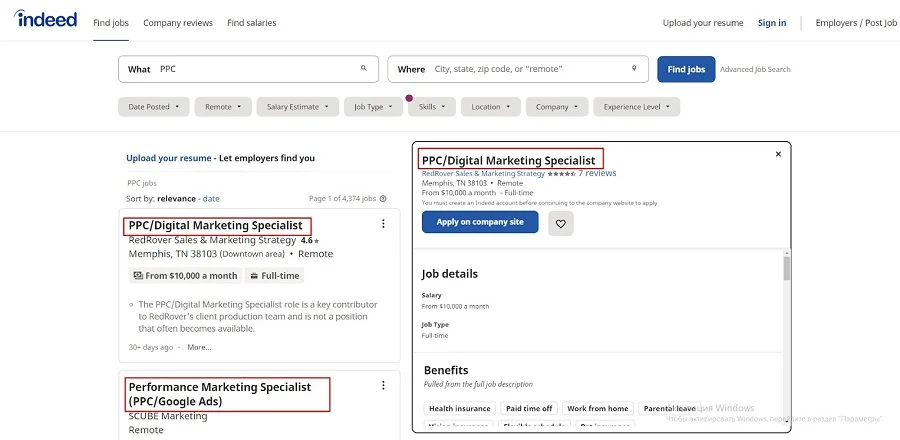Open three-dot menu for PPC/Digital Marketing Specialist card
The image size is (900, 440).
pos(383,224)
